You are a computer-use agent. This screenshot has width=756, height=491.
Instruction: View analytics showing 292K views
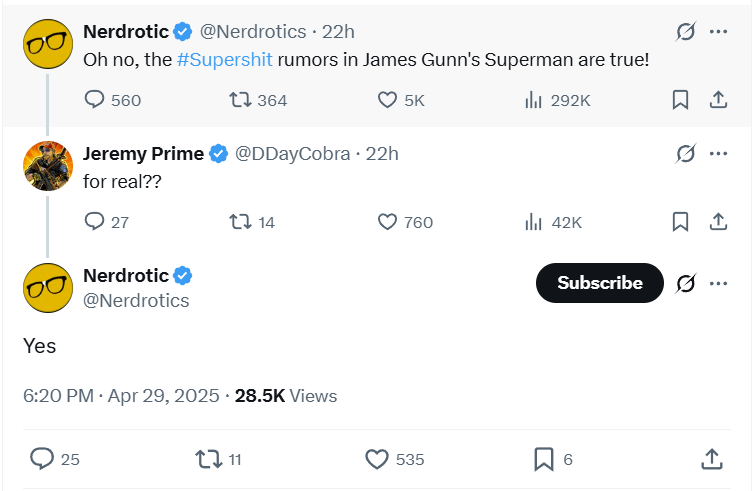[x=533, y=100]
